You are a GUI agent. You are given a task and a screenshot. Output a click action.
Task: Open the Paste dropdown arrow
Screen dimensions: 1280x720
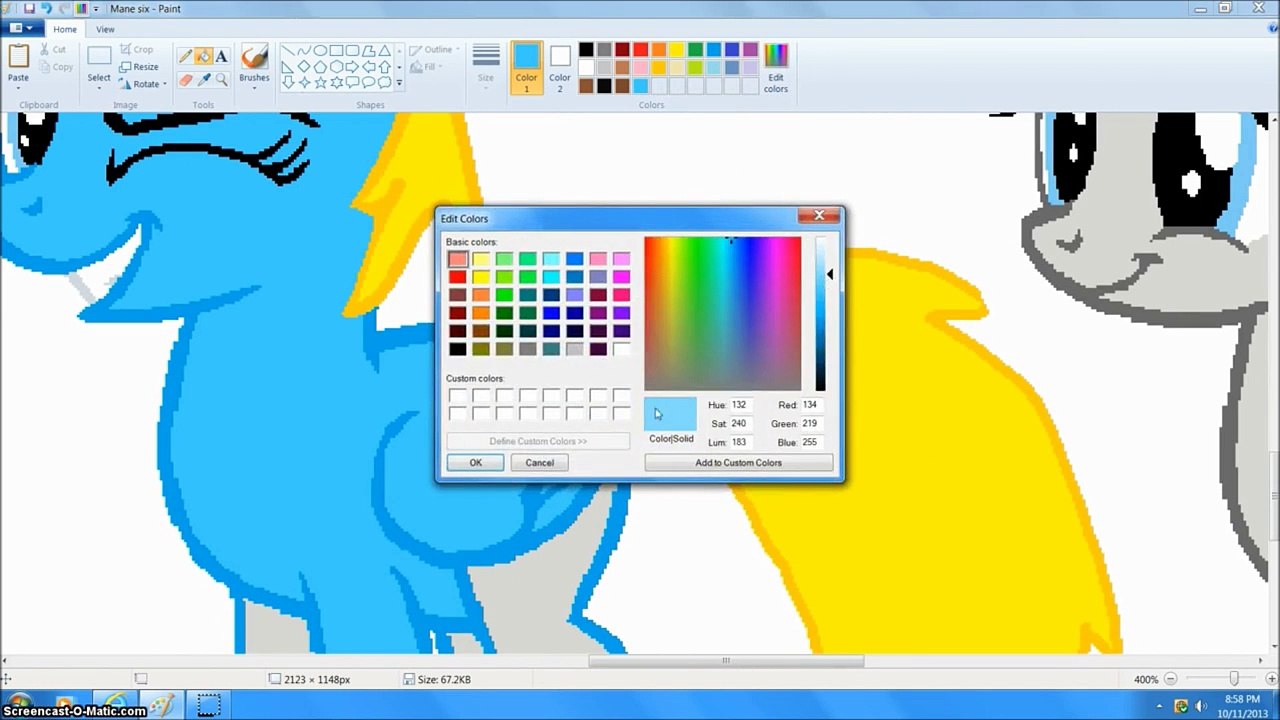point(18,87)
